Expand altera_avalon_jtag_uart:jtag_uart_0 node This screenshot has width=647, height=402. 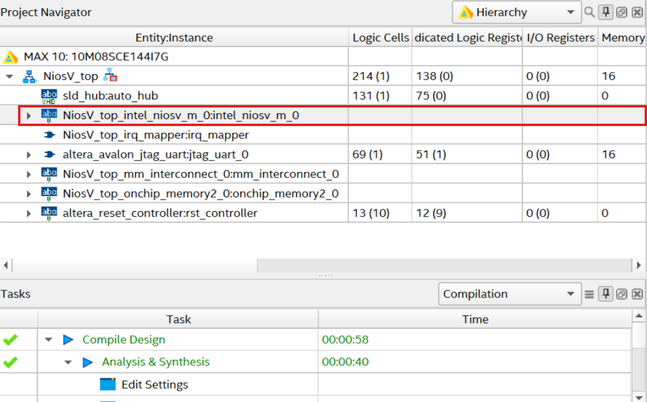coord(28,154)
